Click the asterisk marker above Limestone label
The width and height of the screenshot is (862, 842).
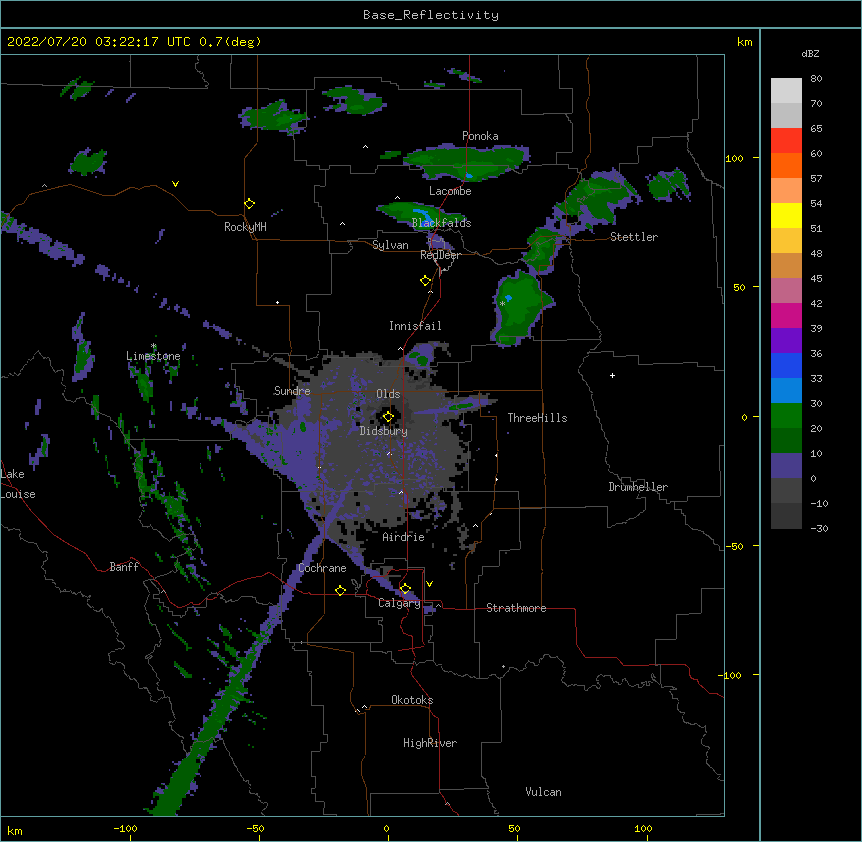(153, 346)
